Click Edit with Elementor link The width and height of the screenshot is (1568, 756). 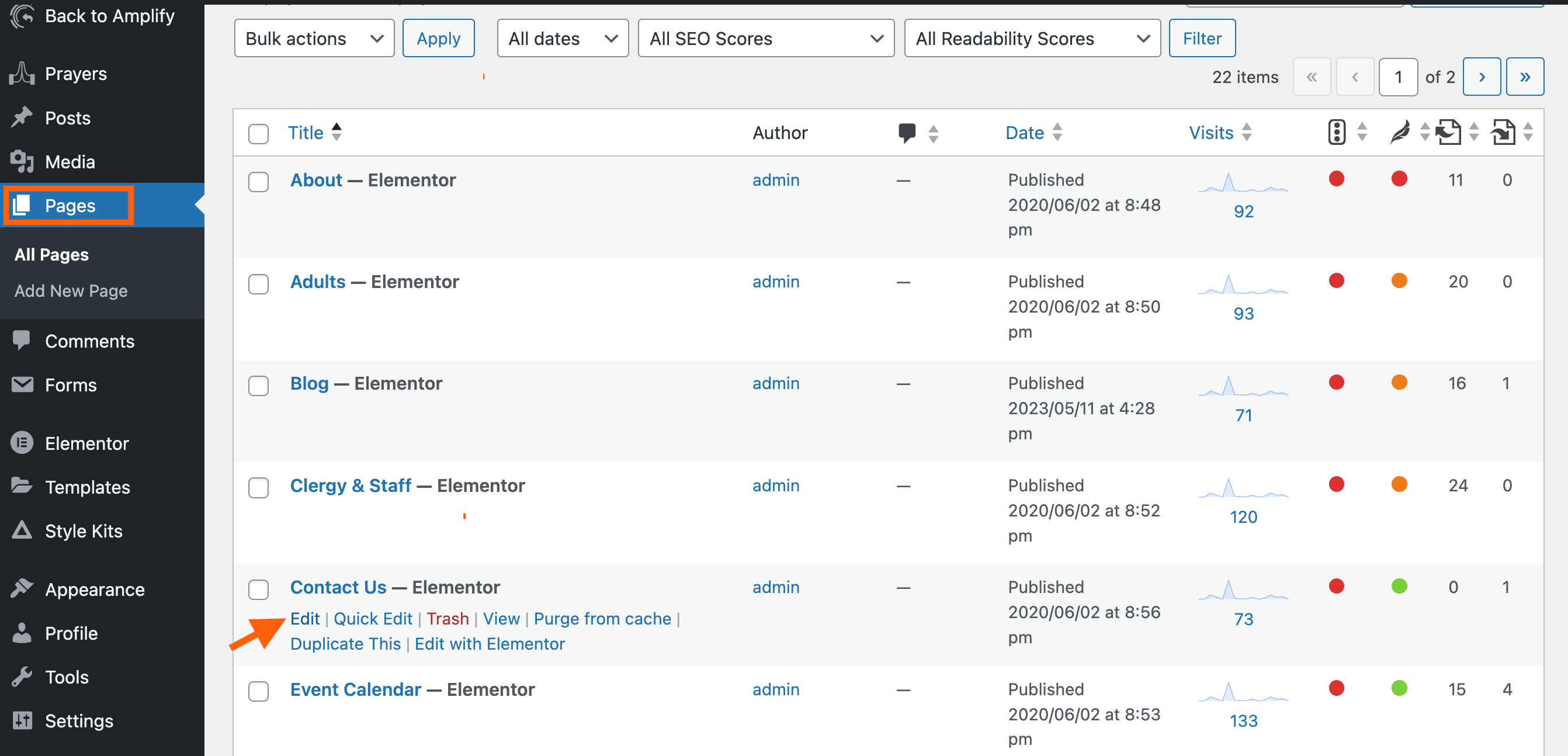tap(490, 643)
